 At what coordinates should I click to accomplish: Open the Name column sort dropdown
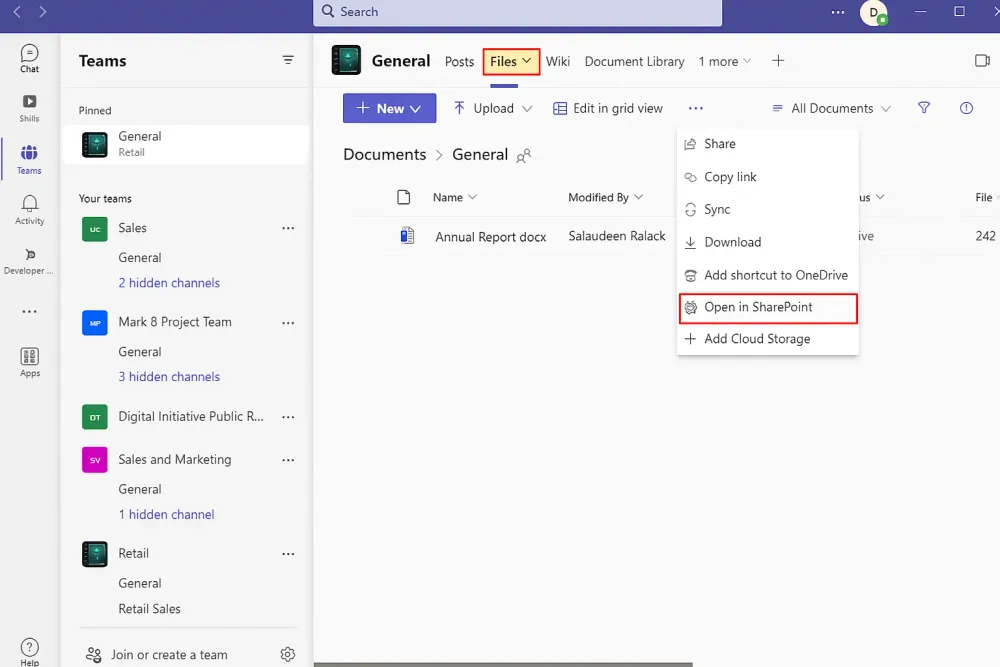tap(455, 197)
